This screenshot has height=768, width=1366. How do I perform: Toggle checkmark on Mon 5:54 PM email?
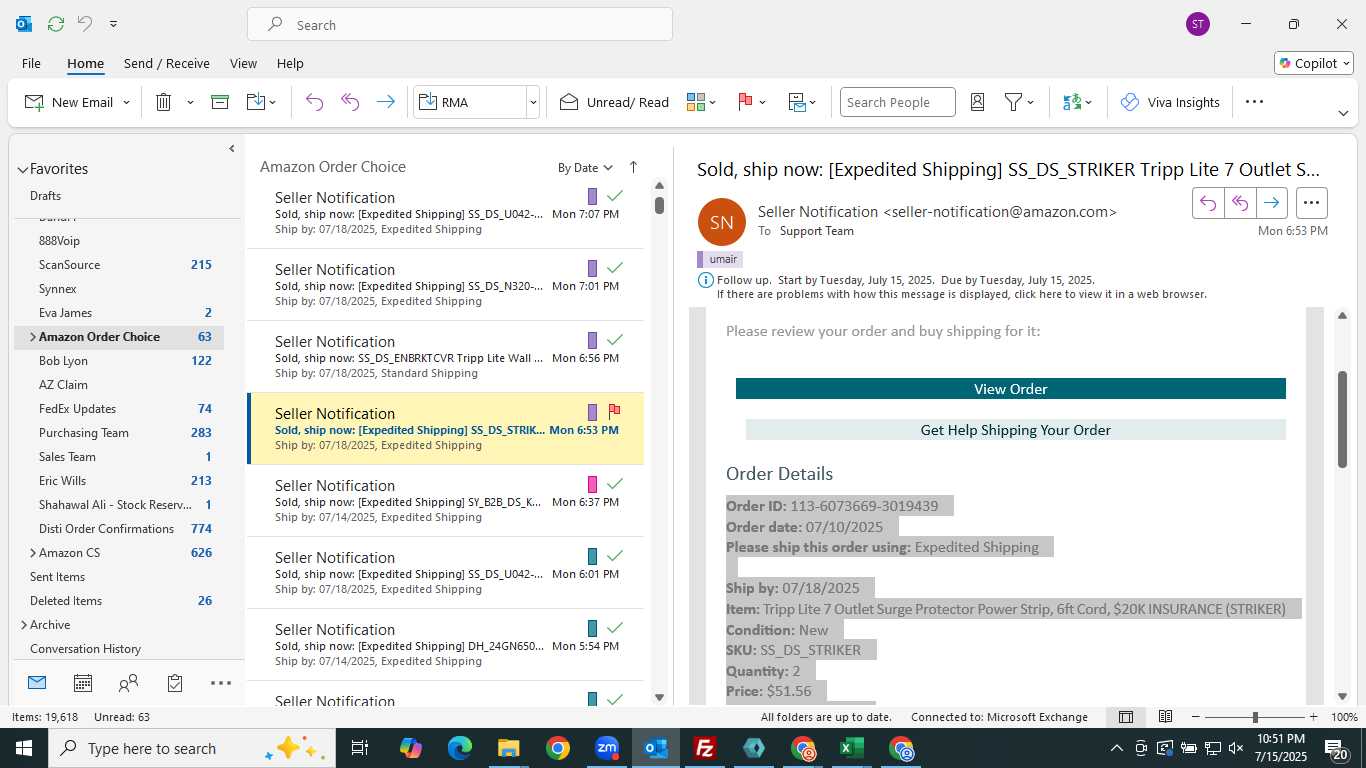615,628
